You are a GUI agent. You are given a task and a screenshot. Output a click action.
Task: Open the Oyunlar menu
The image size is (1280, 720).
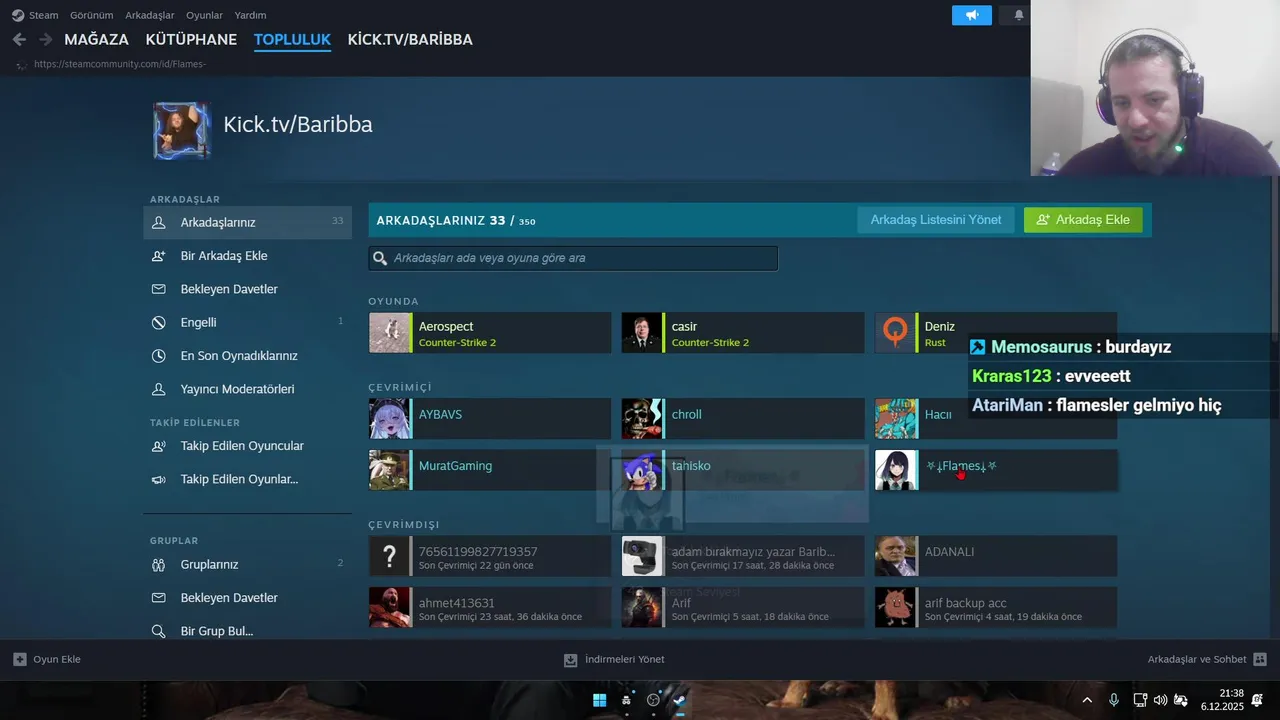coord(204,15)
